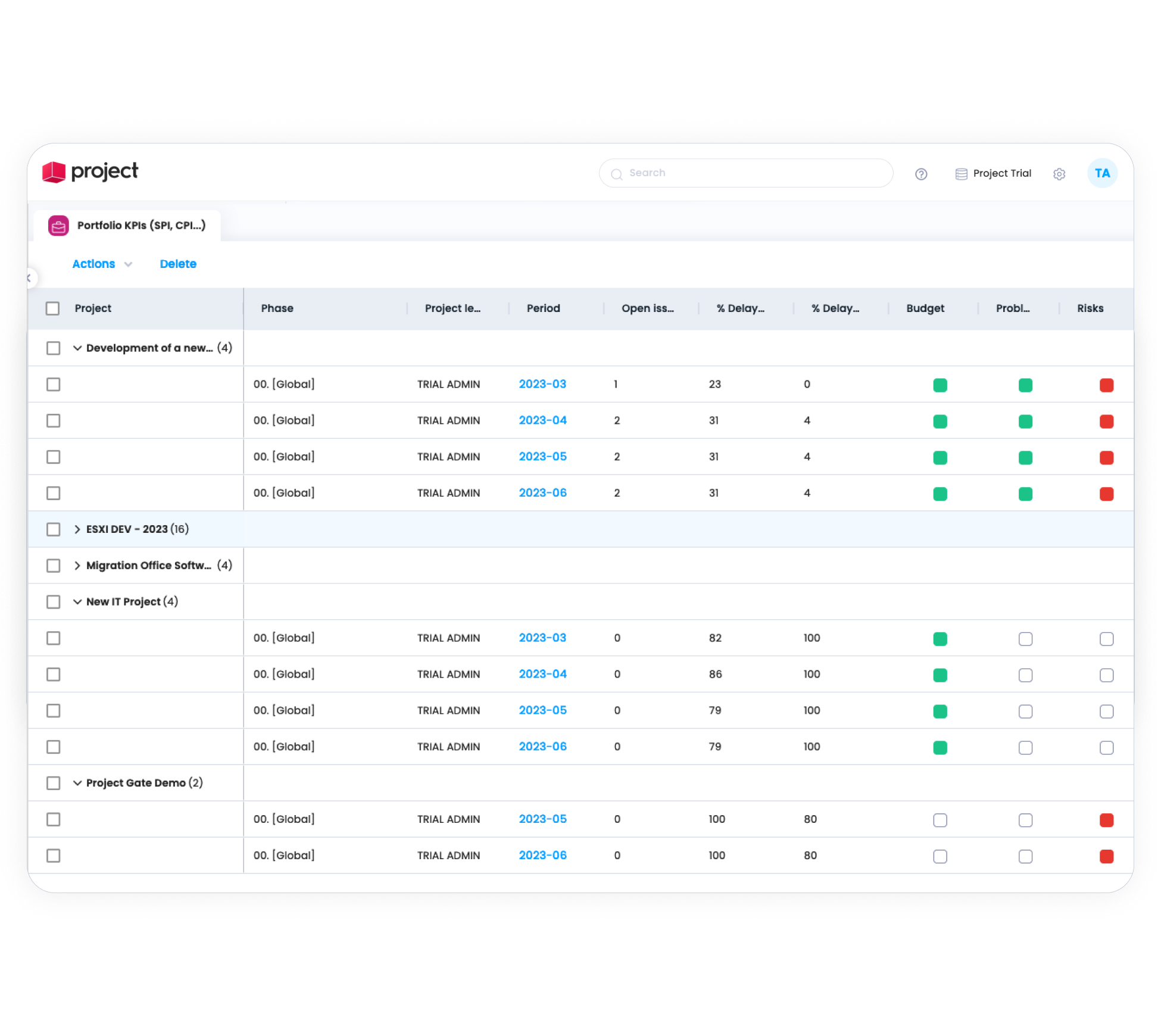Sort by the Phase column header
The width and height of the screenshot is (1161, 1036).
pyautogui.click(x=277, y=308)
